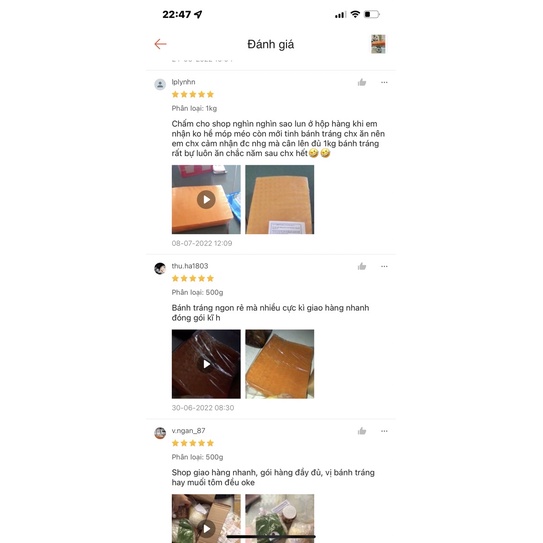
Task: Like the review by thu.ha1803
Action: 362,266
